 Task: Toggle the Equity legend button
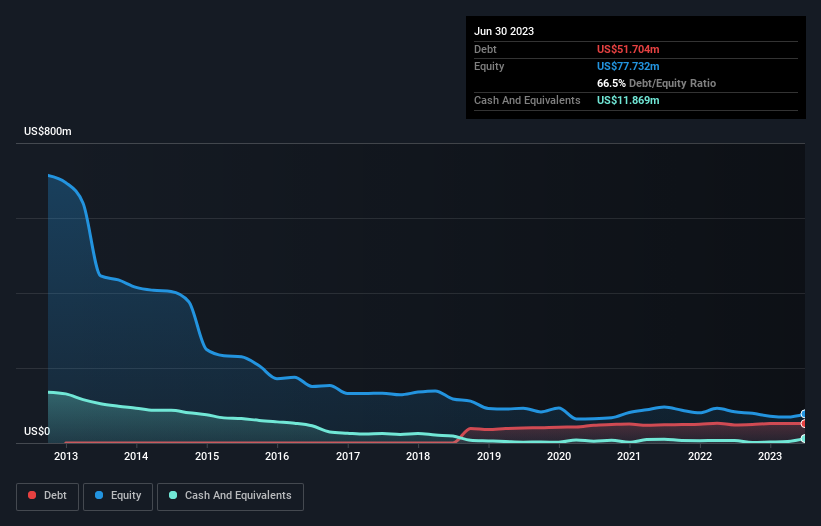[118, 496]
